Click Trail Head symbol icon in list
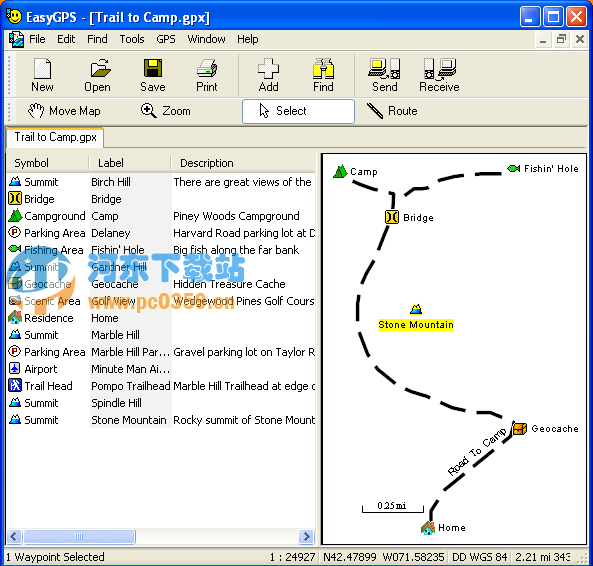The height and width of the screenshot is (566, 593). pos(15,385)
